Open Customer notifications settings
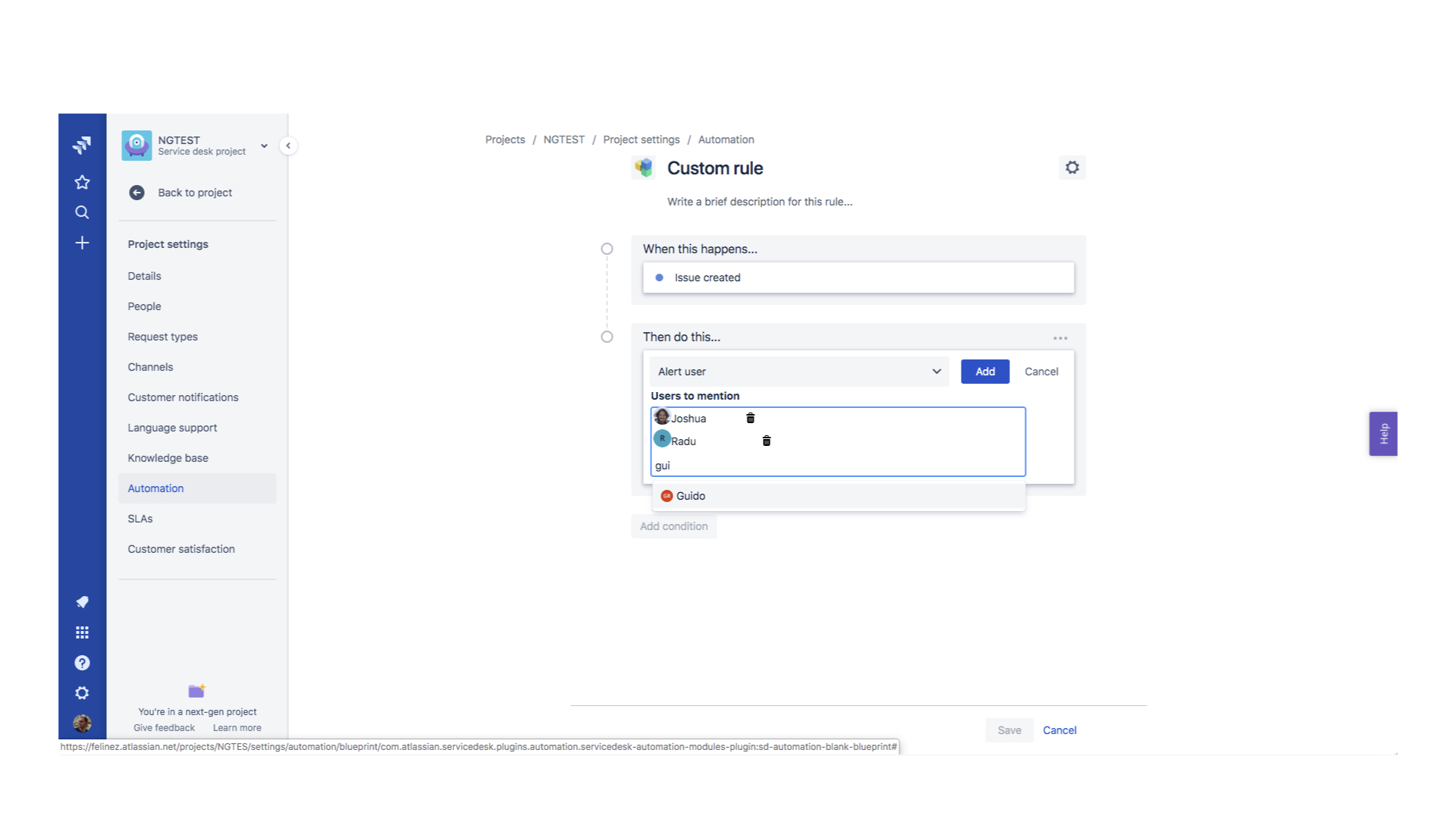The width and height of the screenshot is (1456, 819). (x=183, y=397)
